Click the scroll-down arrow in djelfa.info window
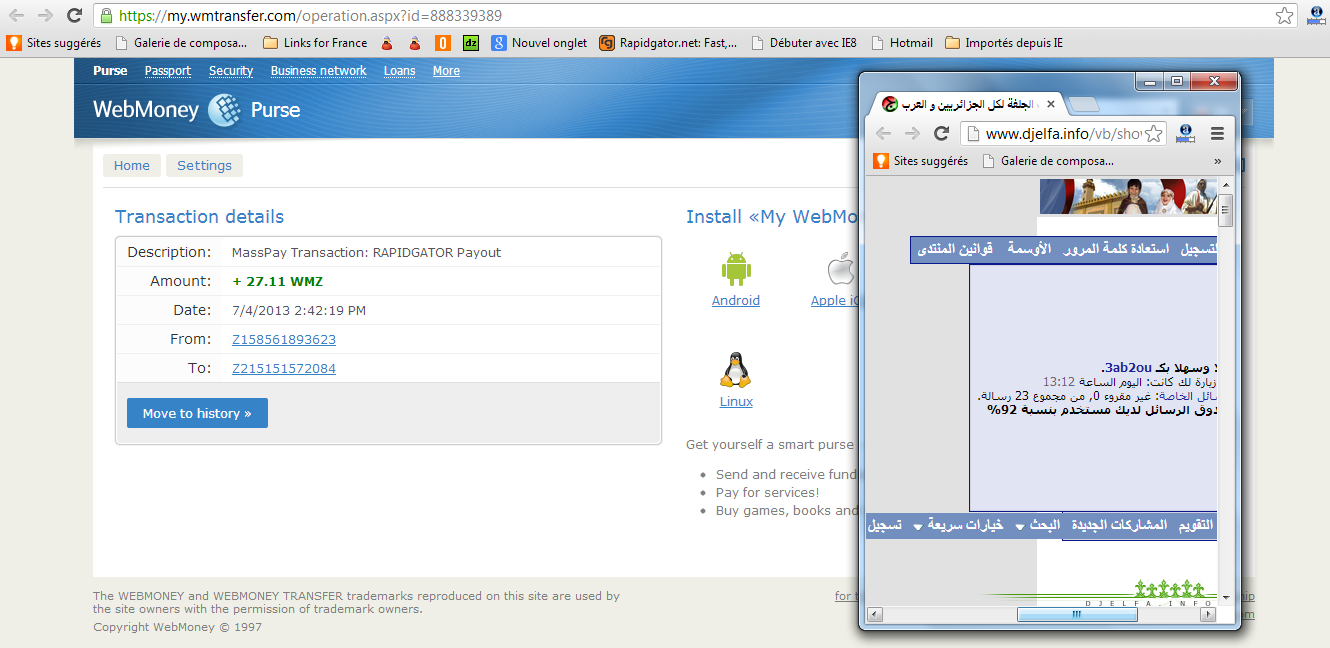 1226,597
